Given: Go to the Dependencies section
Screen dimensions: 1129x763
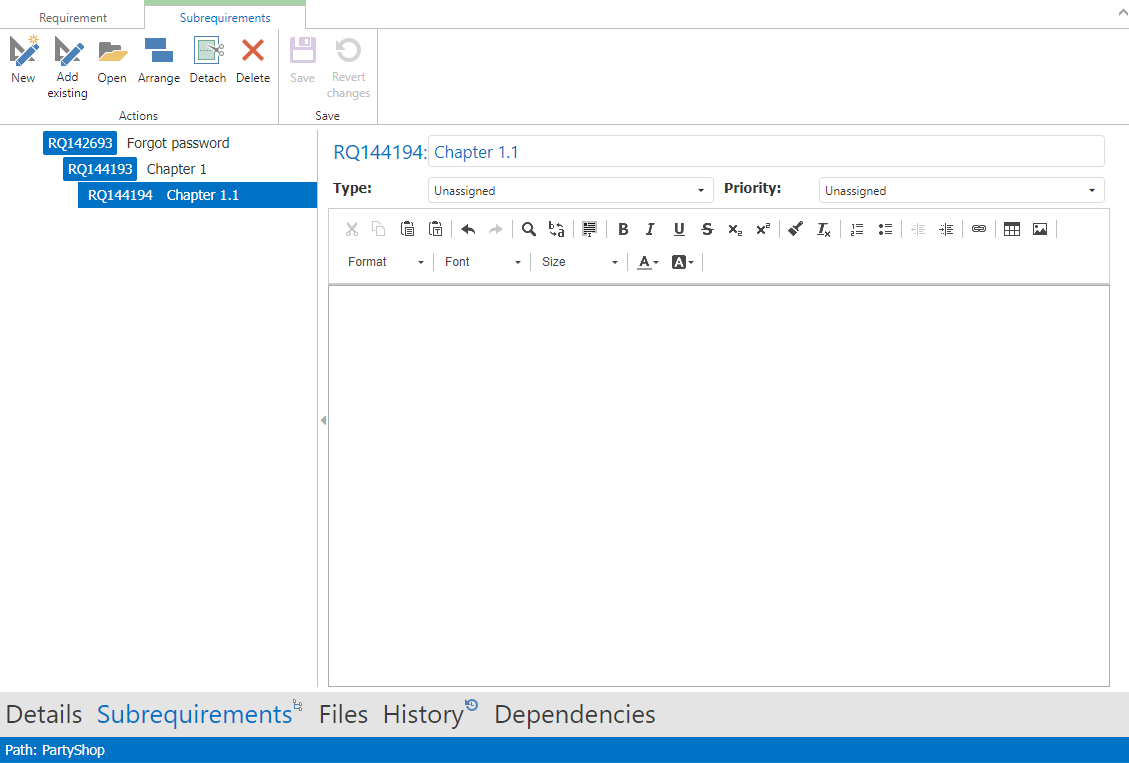Looking at the screenshot, I should pyautogui.click(x=575, y=714).
